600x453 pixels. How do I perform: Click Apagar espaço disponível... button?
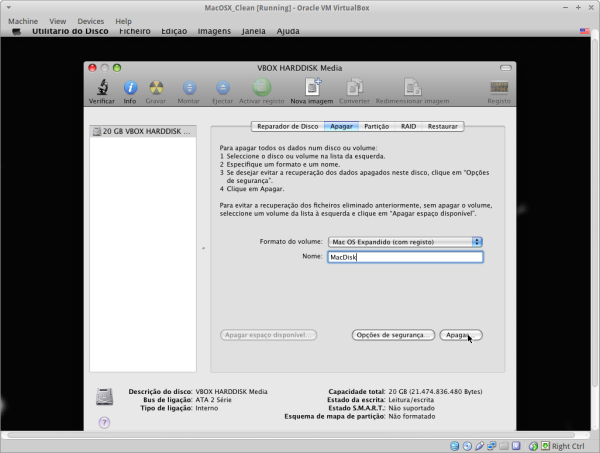[x=269, y=335]
